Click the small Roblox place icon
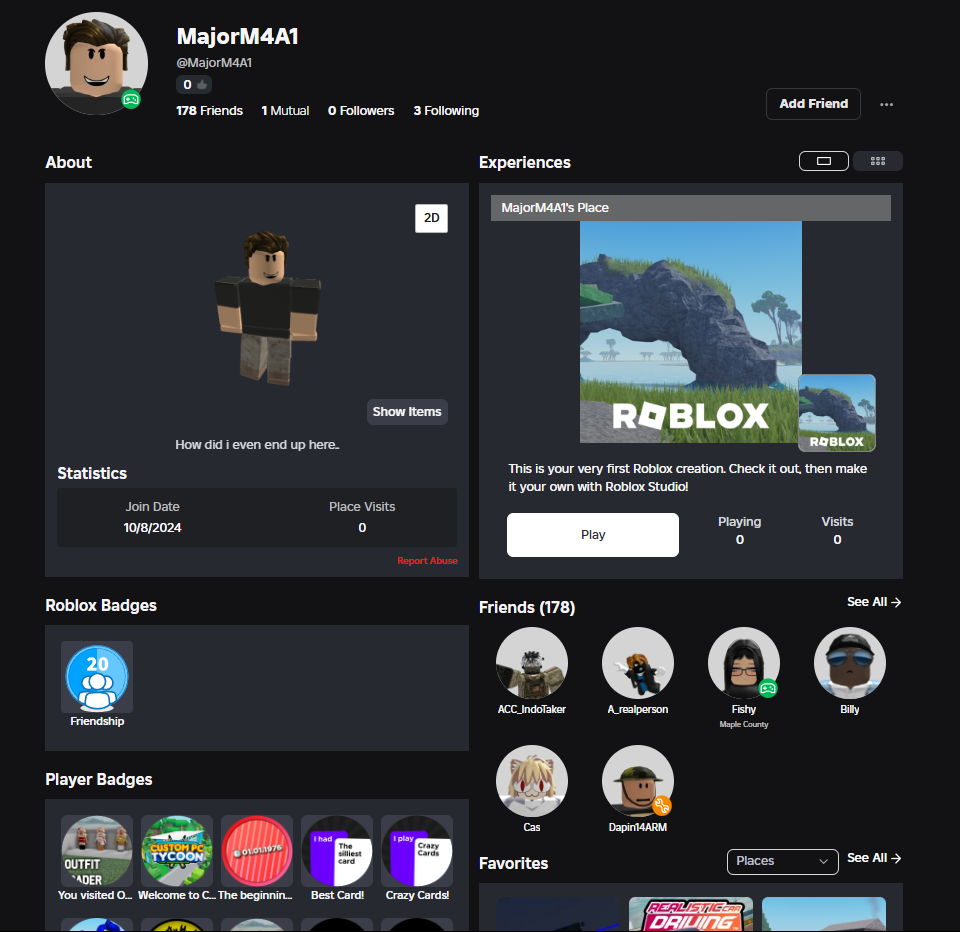Viewport: 960px width, 932px height. pos(837,413)
